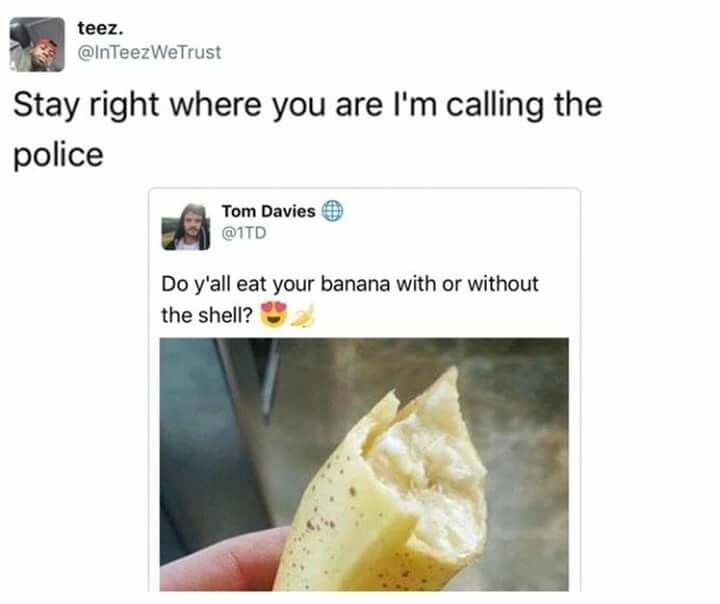
Task: Click the word 'police' in the tweet
Action: tap(58, 155)
